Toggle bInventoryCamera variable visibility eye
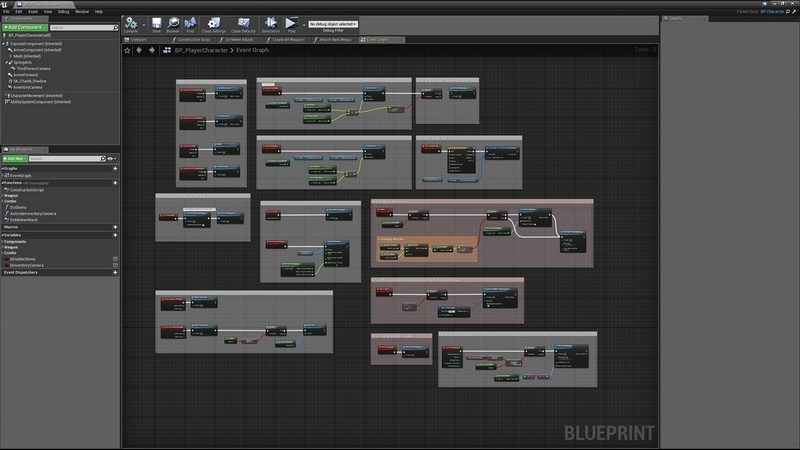Image resolution: width=800 pixels, height=450 pixels. pos(115,265)
